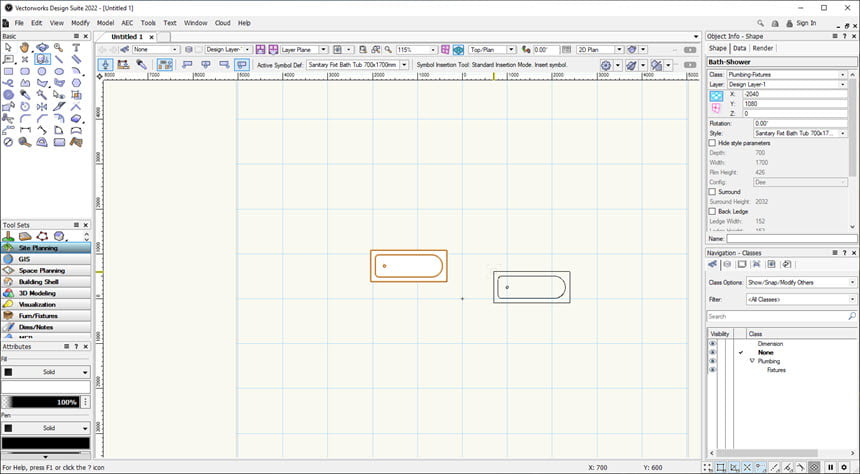
Task: Open the Dims/Notes tool set
Action: pos(46,328)
